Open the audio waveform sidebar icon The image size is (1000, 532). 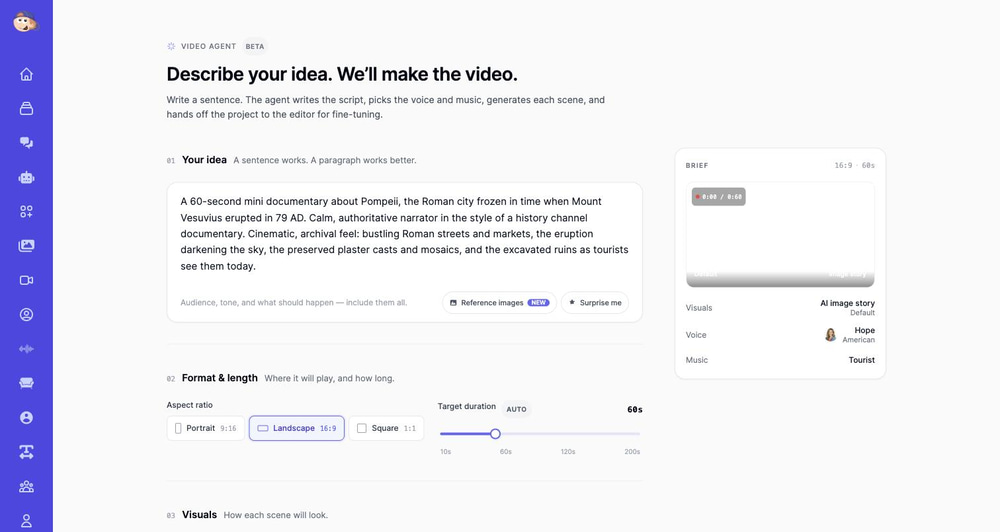pos(26,349)
